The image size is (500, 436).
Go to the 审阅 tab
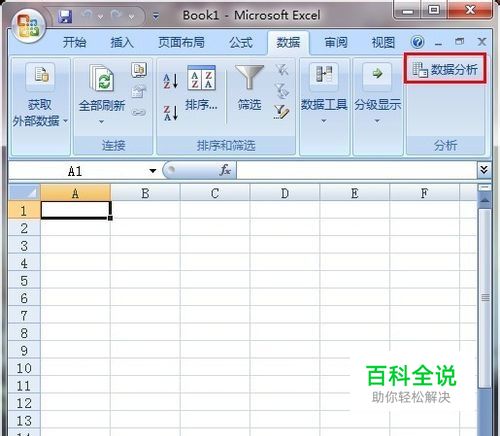pos(336,42)
